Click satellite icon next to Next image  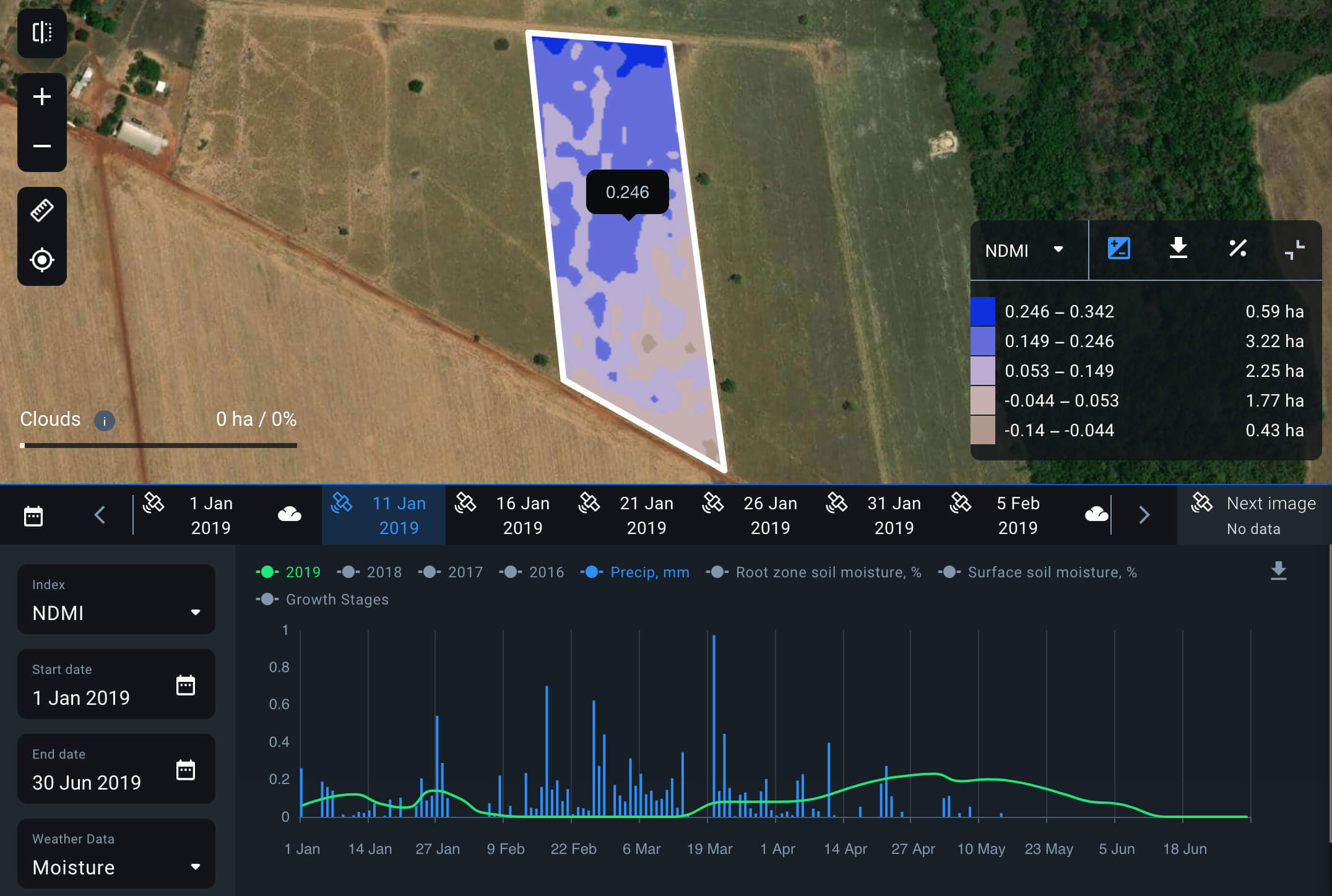[1201, 502]
